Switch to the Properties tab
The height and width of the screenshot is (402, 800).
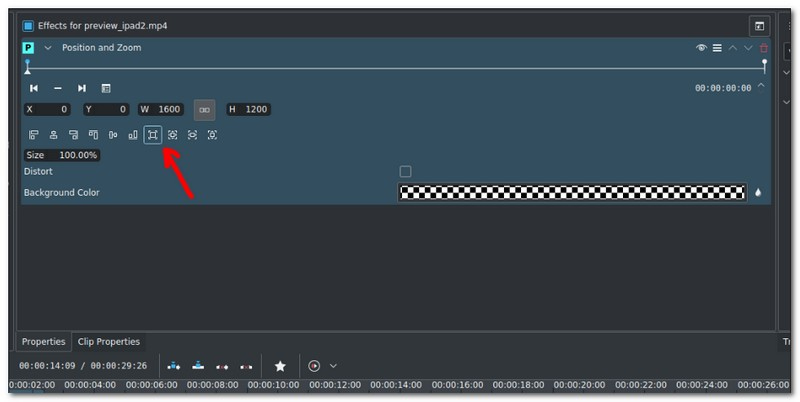(x=43, y=342)
